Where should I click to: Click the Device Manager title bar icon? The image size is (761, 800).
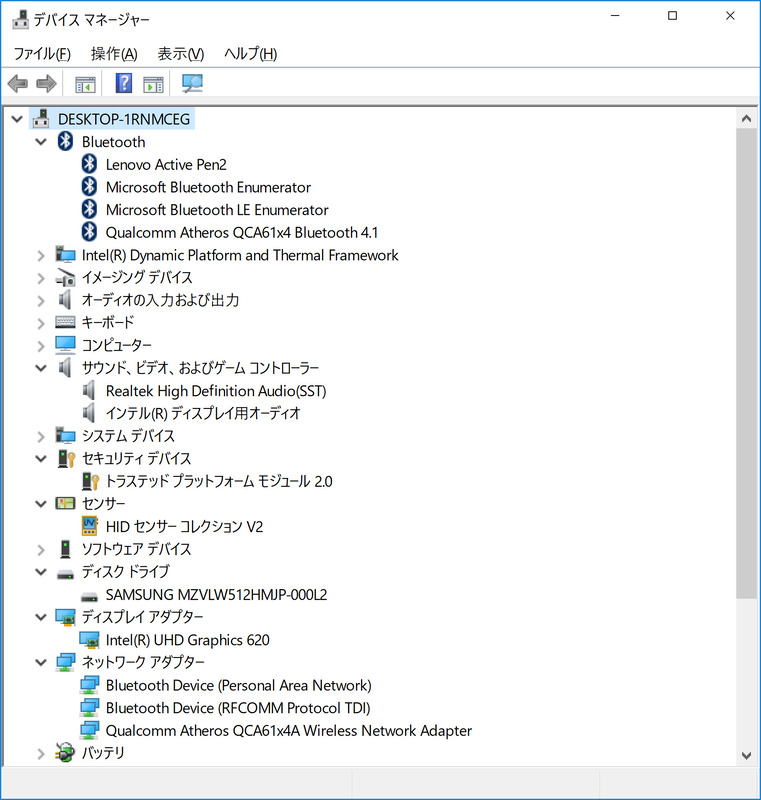20,19
